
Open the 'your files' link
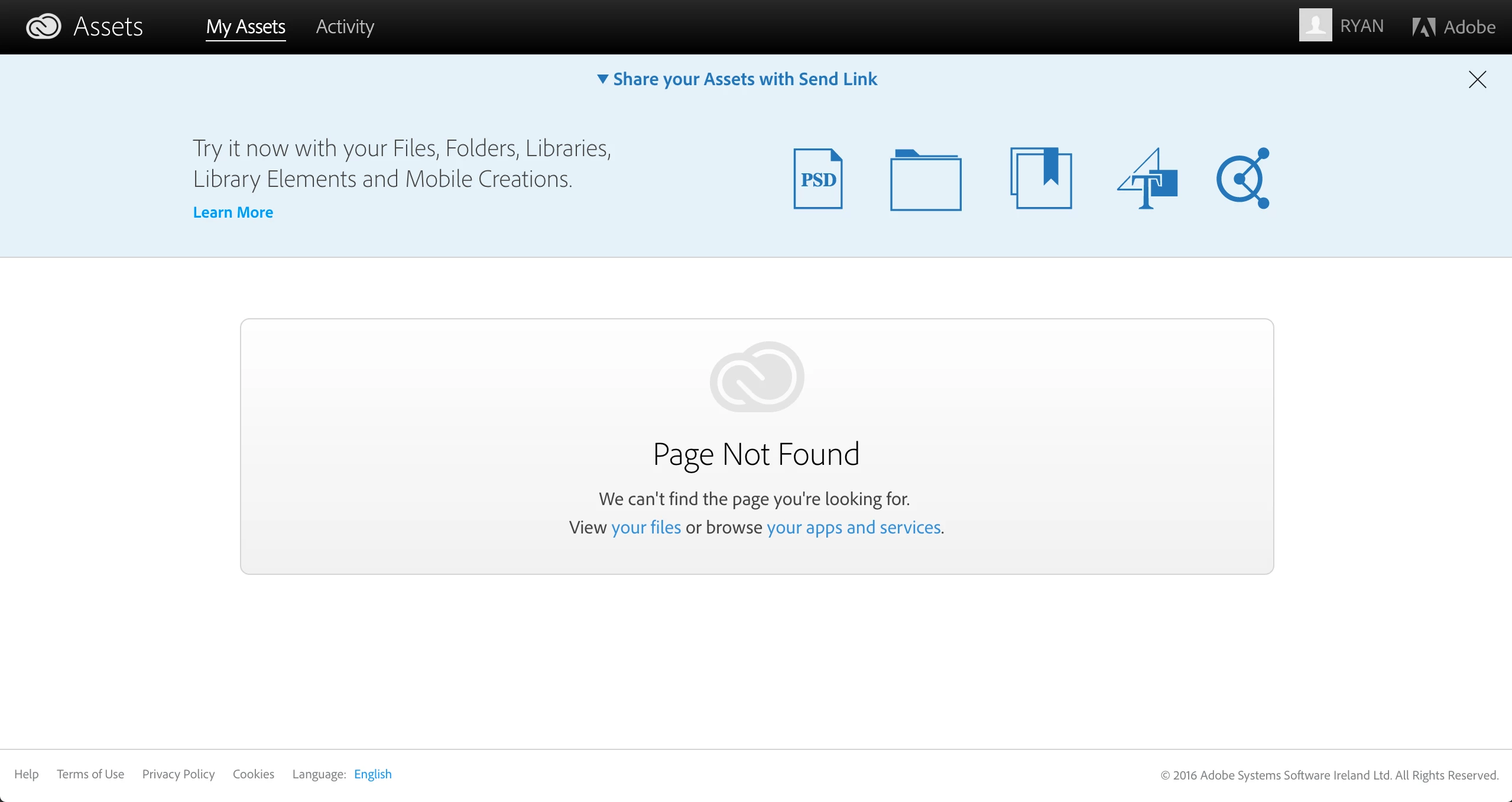coord(645,527)
